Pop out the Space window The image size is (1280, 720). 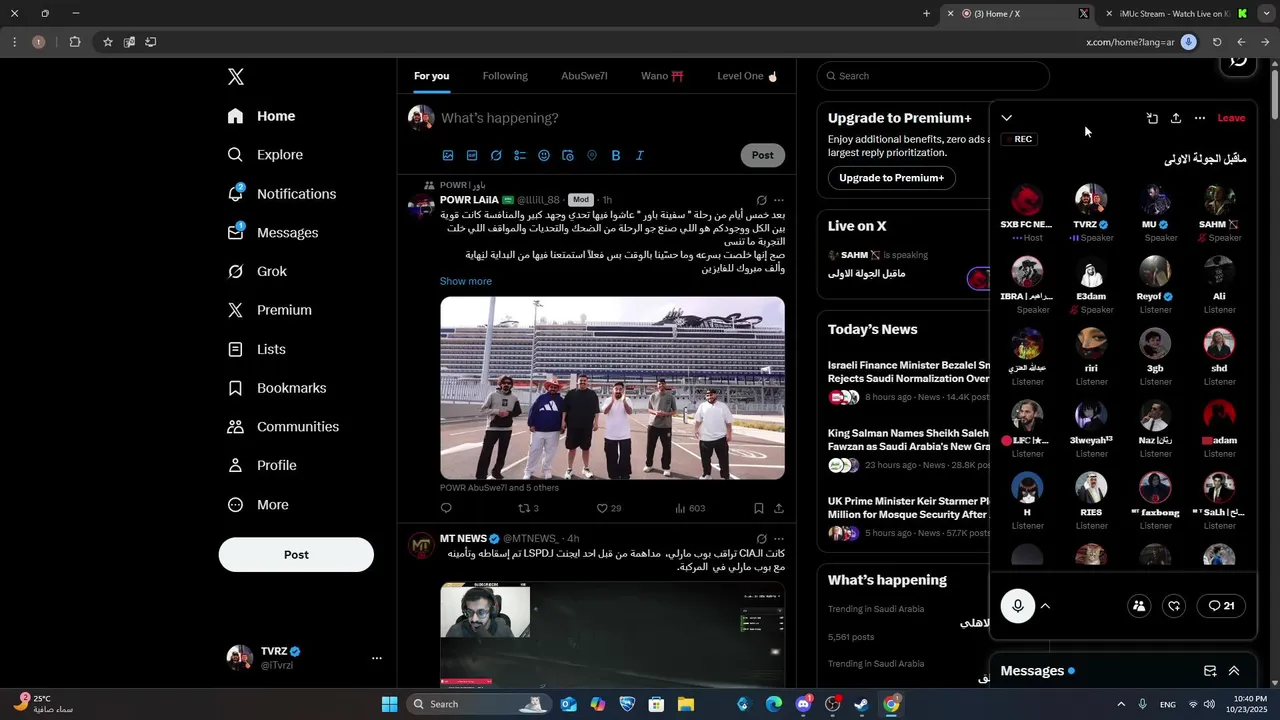[1152, 118]
